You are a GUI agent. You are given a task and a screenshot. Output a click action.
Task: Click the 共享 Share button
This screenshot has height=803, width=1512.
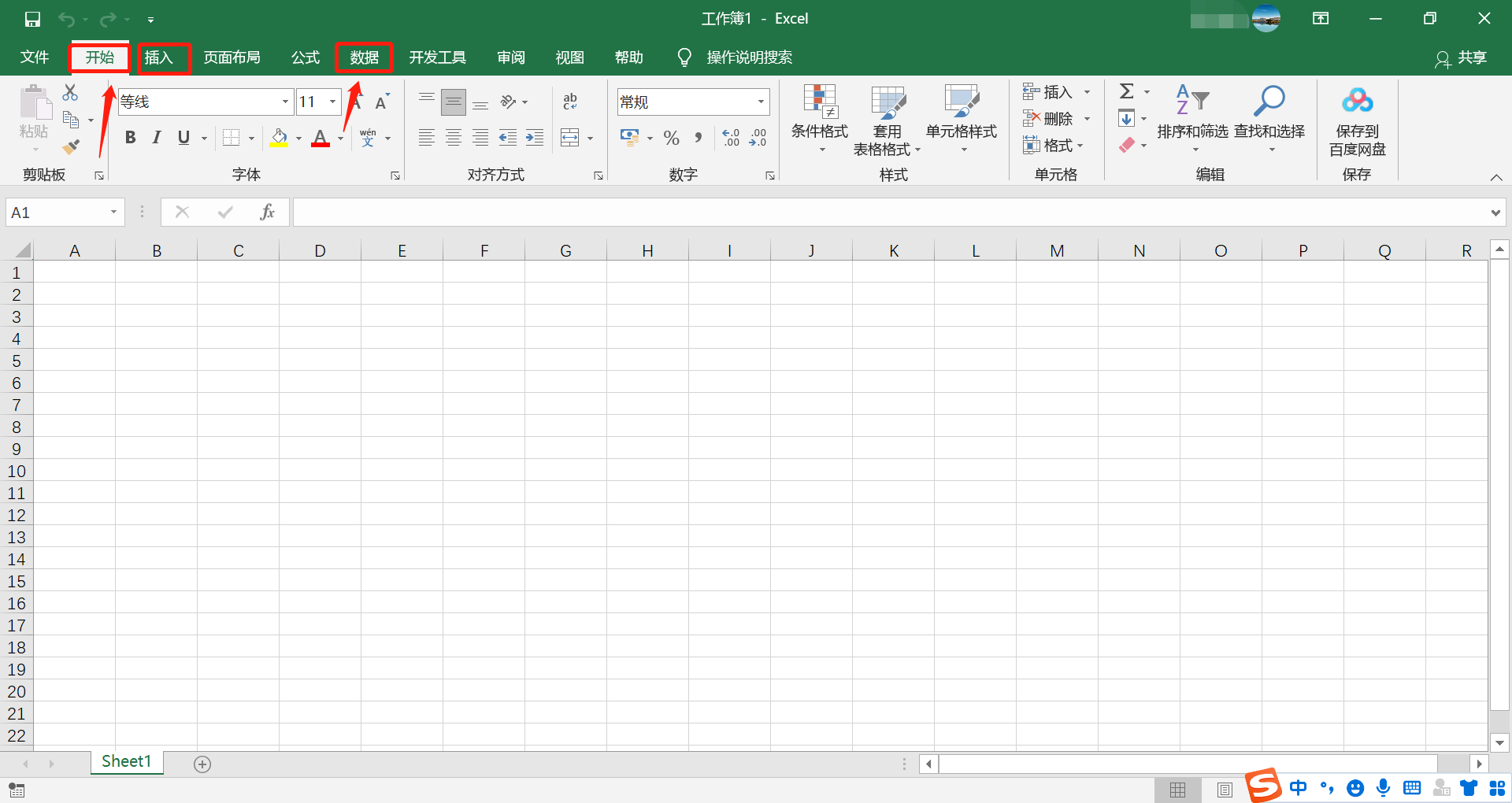[x=1462, y=57]
